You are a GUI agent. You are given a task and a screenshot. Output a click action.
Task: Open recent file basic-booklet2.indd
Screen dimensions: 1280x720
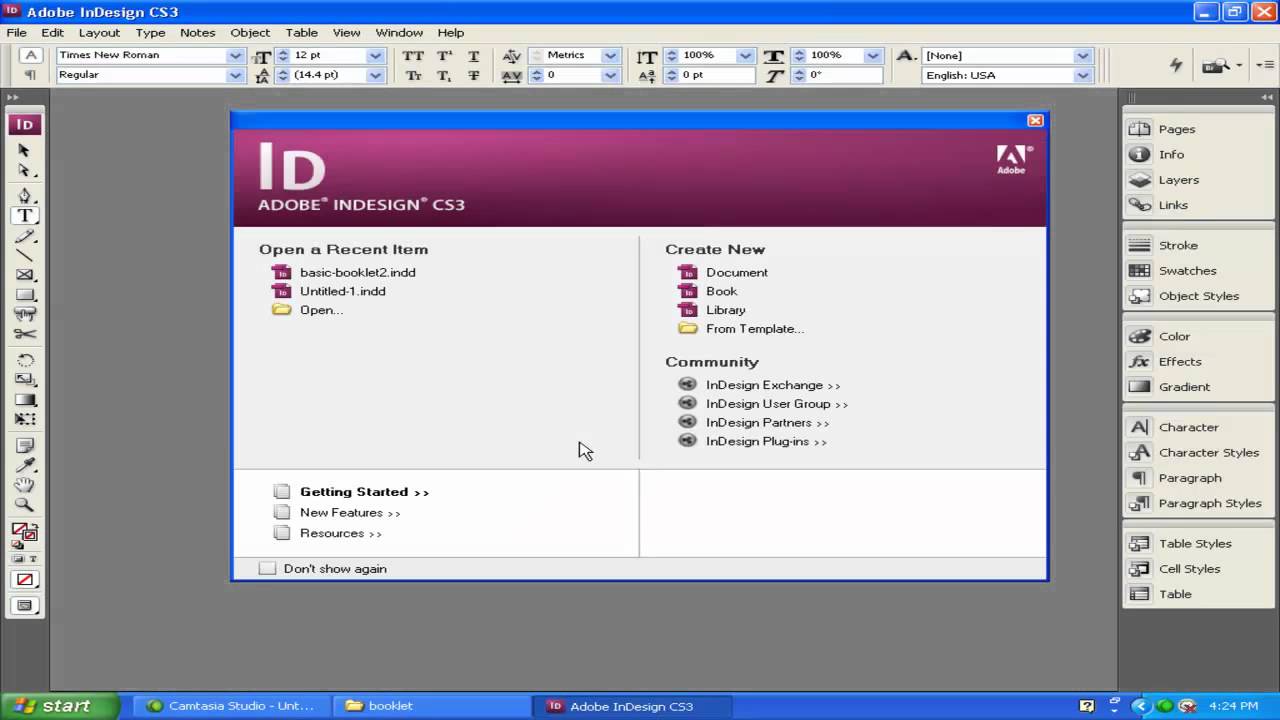[357, 272]
